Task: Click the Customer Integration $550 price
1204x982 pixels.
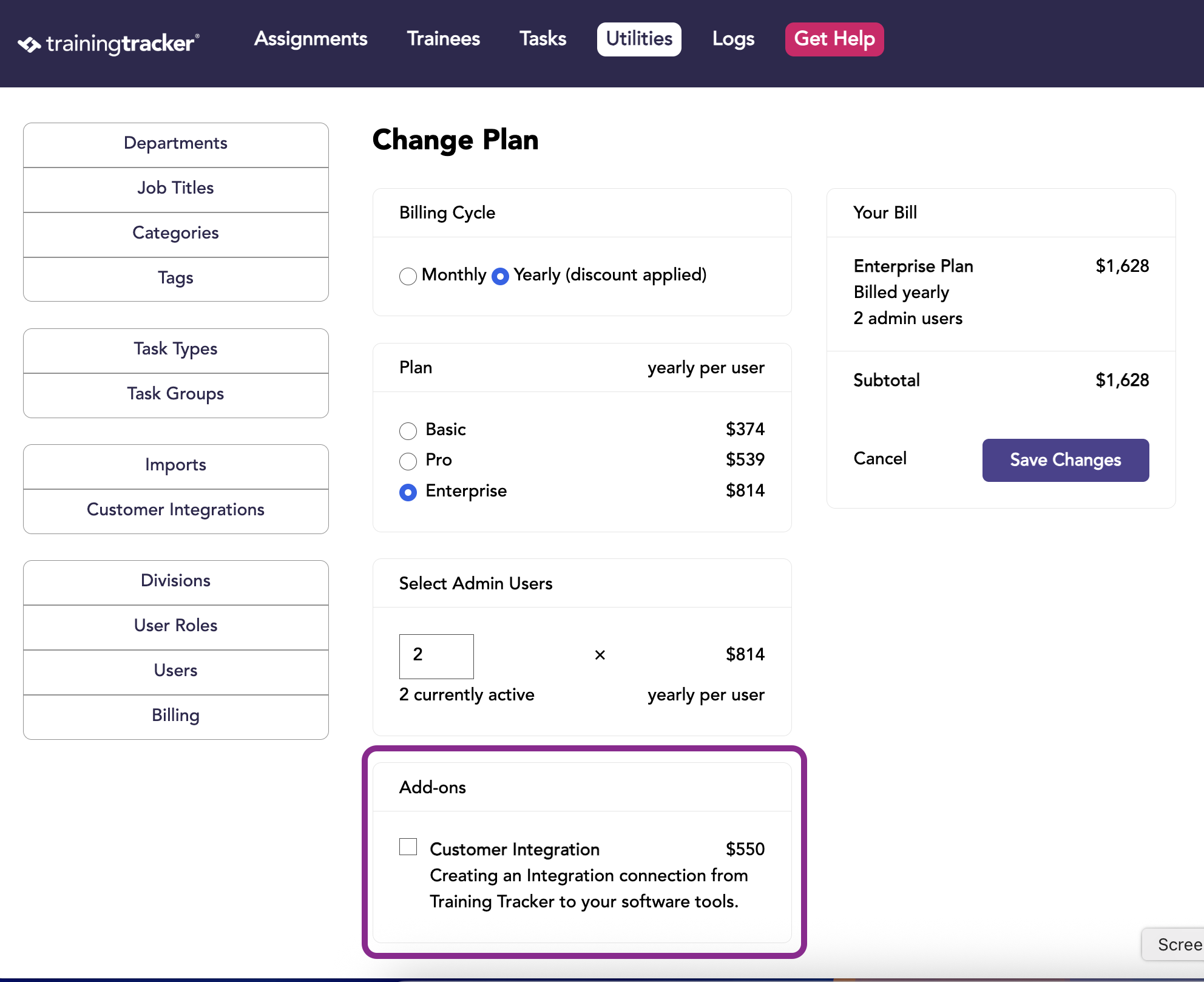Action: 745,849
